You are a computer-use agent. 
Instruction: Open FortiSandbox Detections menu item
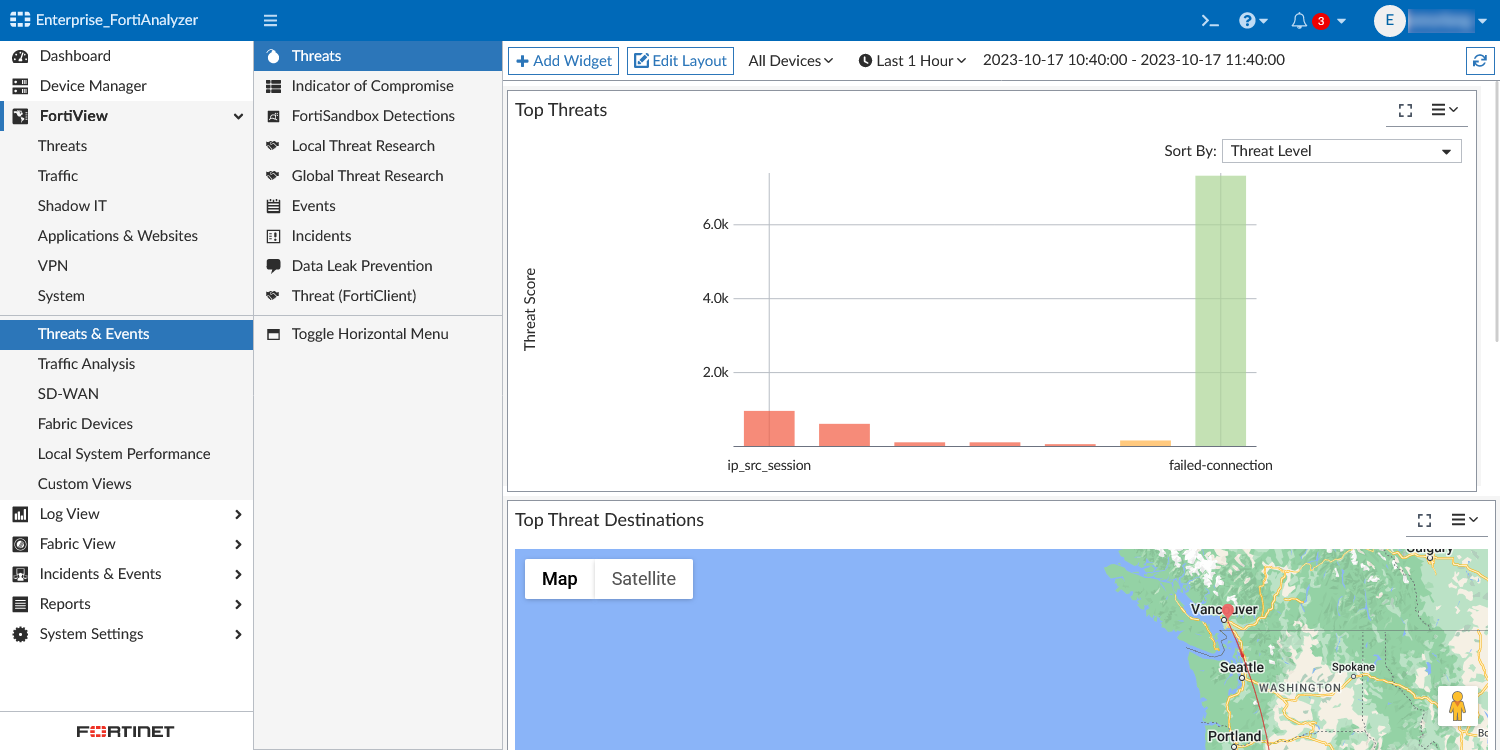coord(378,116)
